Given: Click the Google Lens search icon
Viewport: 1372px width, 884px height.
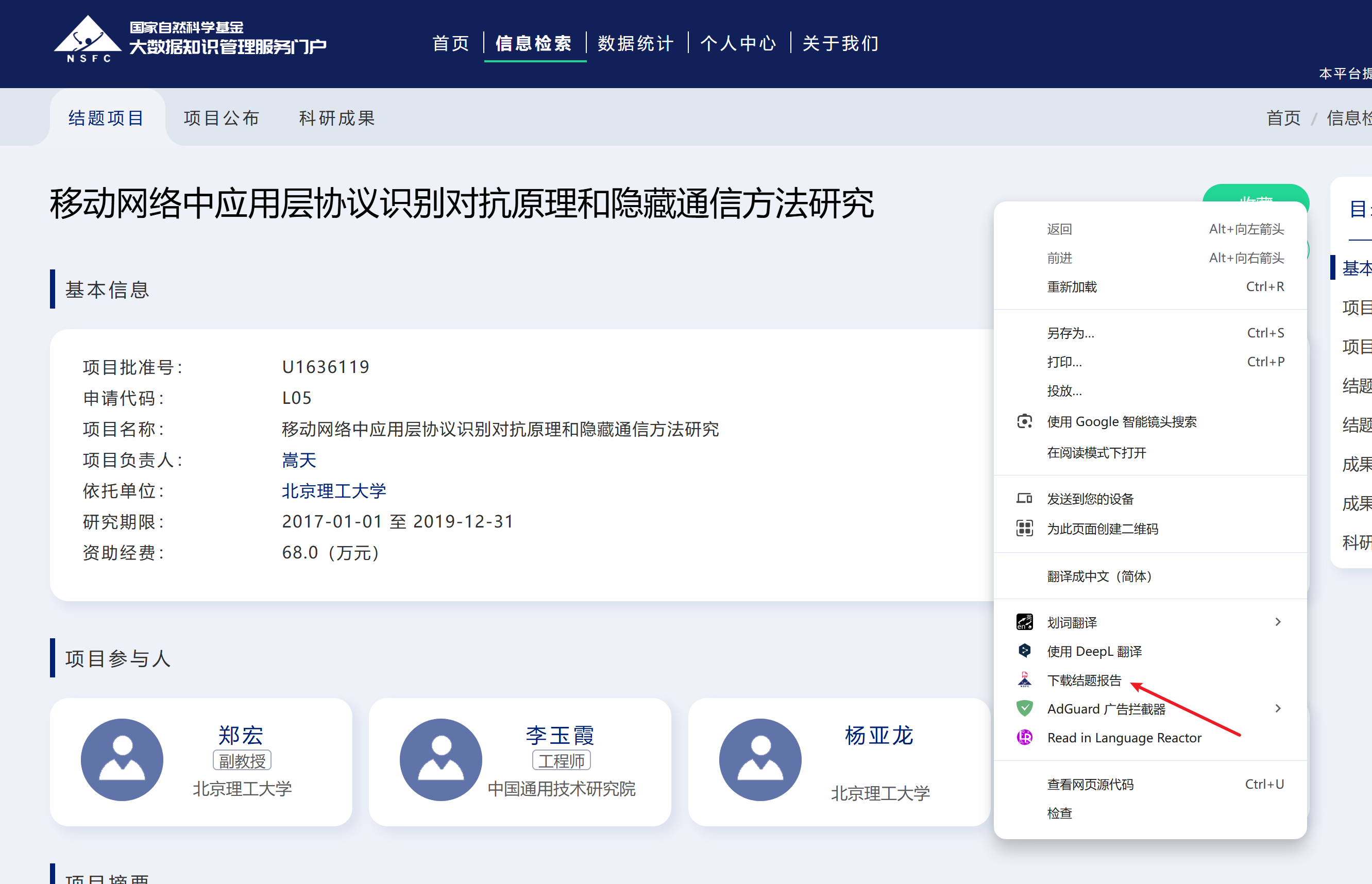Looking at the screenshot, I should [1024, 422].
